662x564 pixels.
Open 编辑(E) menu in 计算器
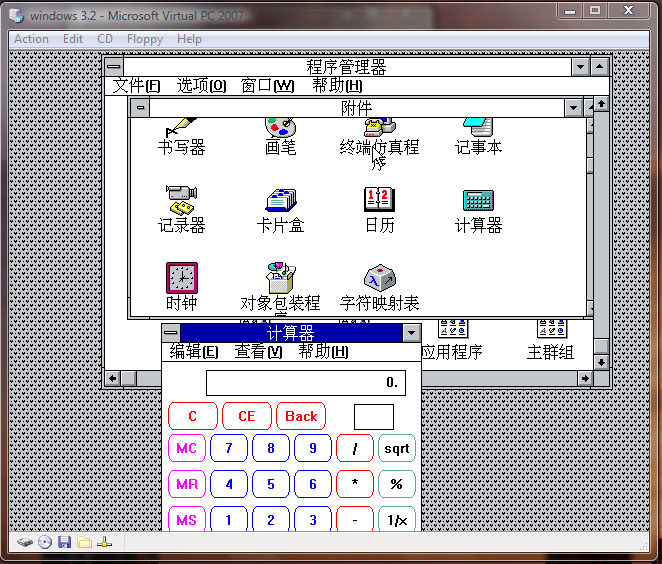[x=194, y=352]
